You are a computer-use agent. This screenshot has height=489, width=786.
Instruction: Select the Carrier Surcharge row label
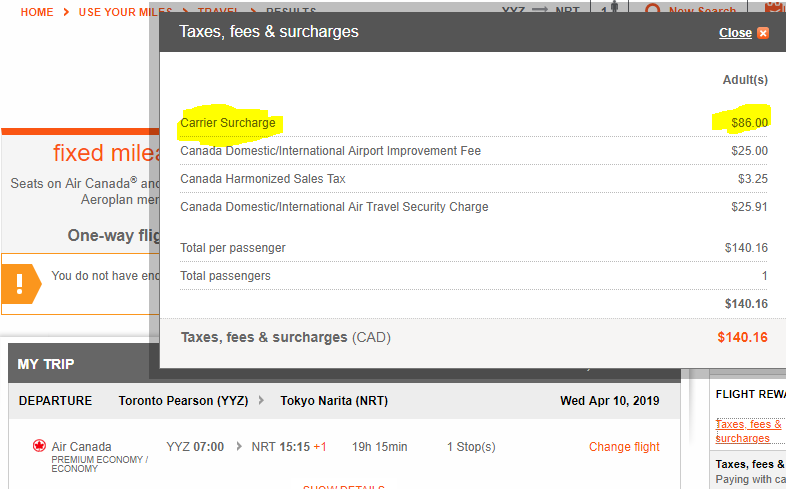[x=228, y=123]
